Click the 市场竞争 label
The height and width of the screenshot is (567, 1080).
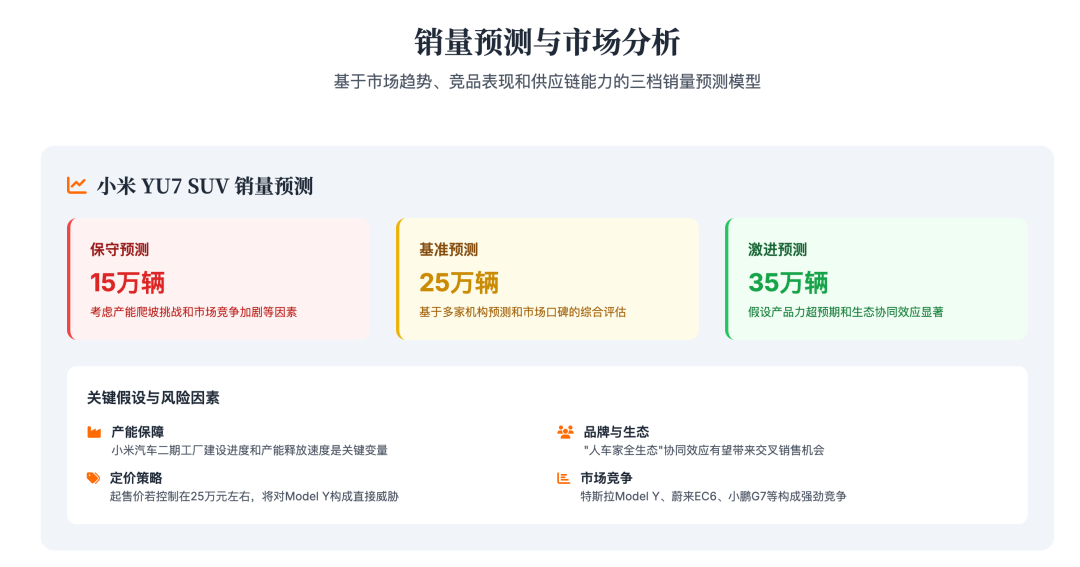point(606,478)
